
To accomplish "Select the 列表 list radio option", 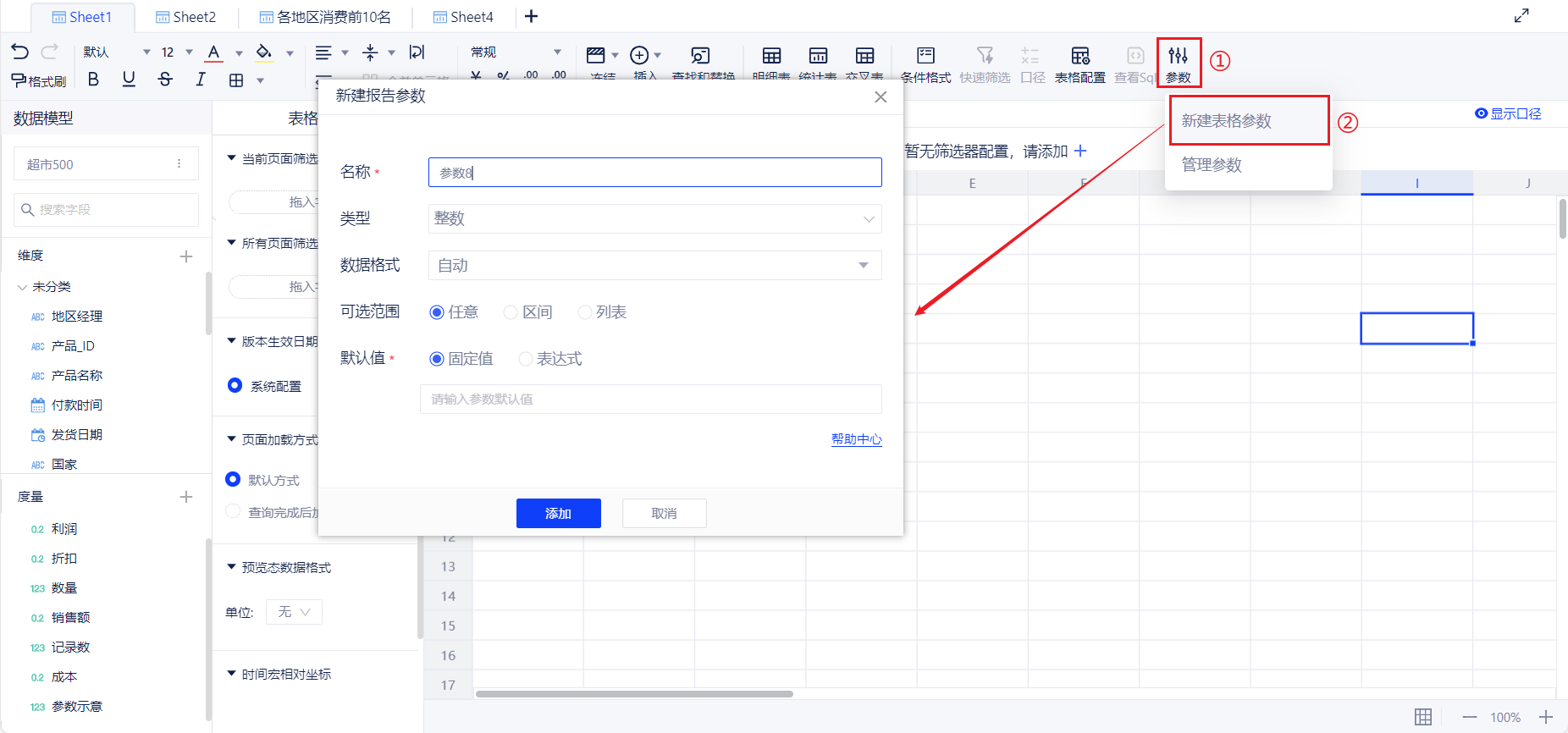I will point(584,312).
